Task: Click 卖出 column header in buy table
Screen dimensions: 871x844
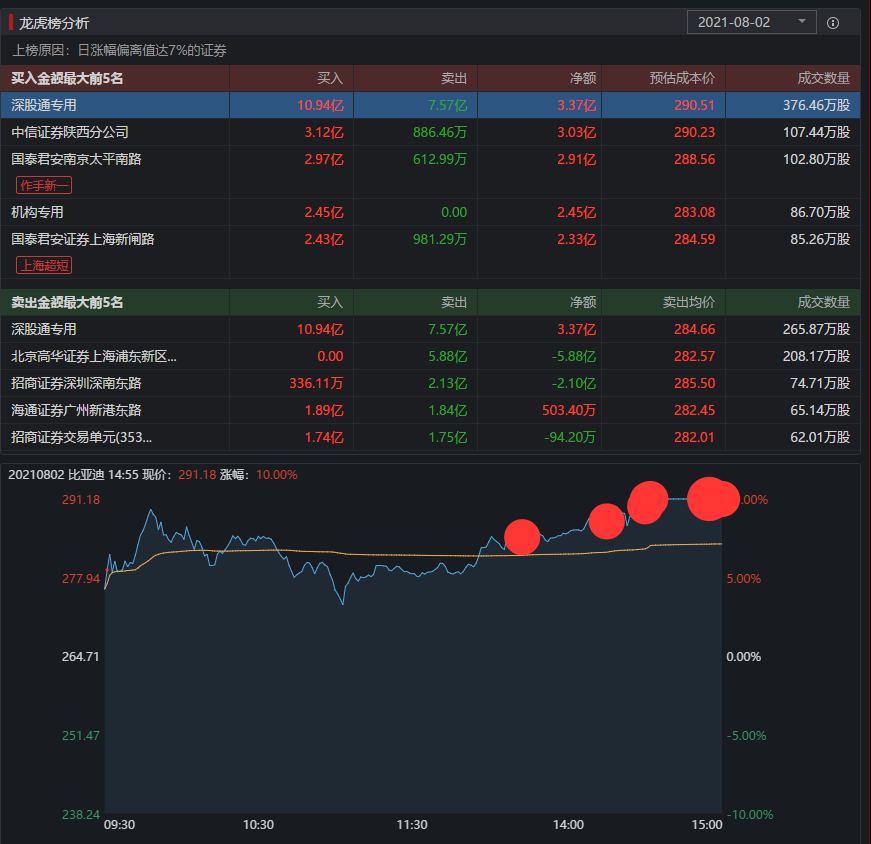Action: coord(454,78)
